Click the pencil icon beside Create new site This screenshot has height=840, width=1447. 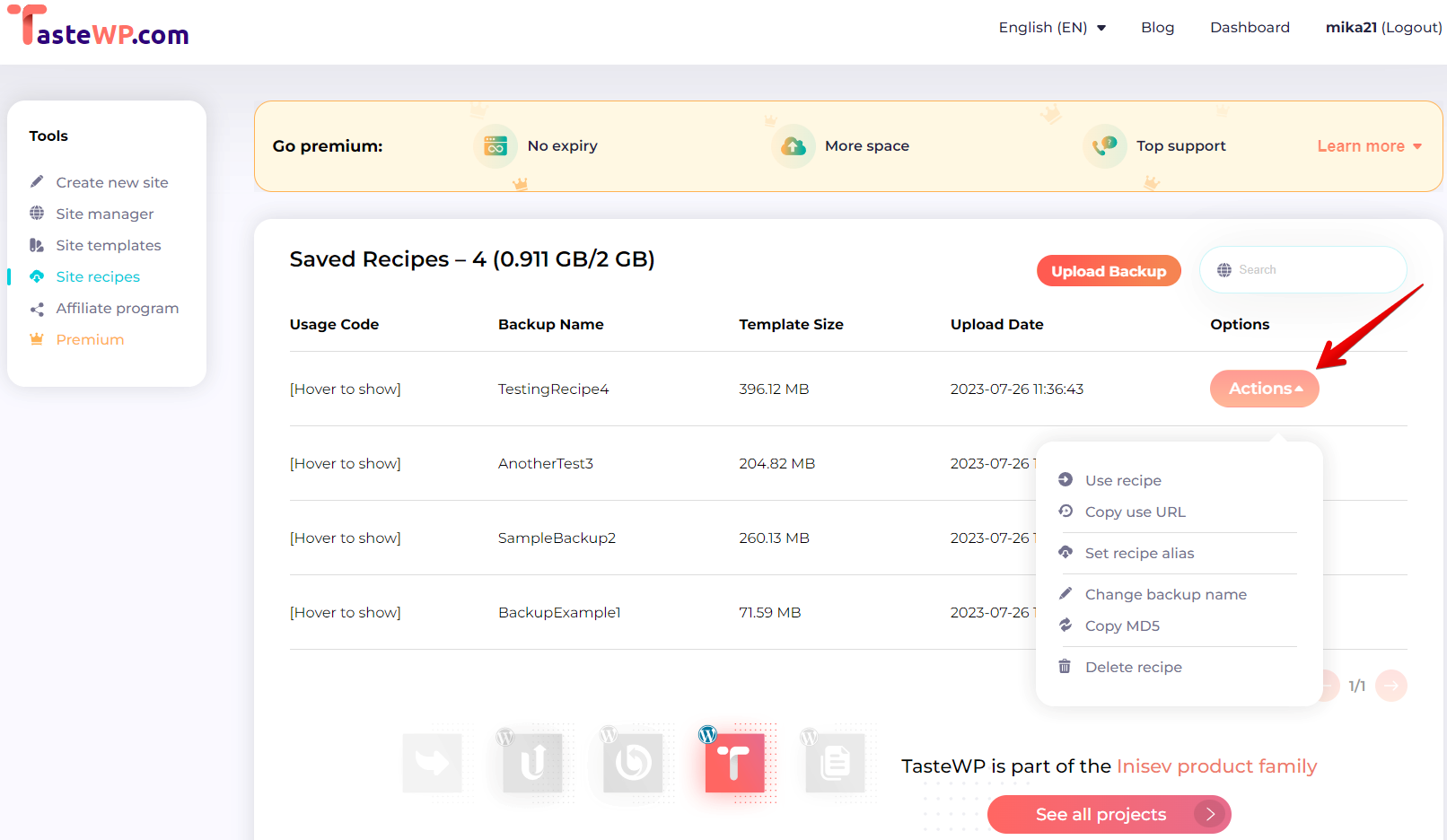tap(37, 182)
